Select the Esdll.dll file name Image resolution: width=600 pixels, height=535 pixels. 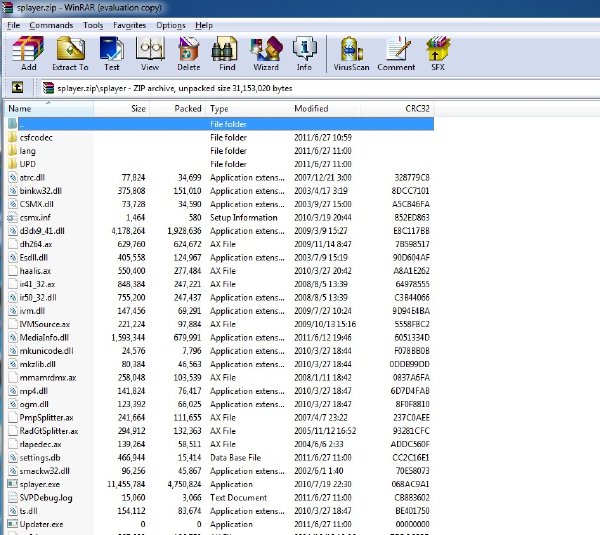pyautogui.click(x=34, y=258)
